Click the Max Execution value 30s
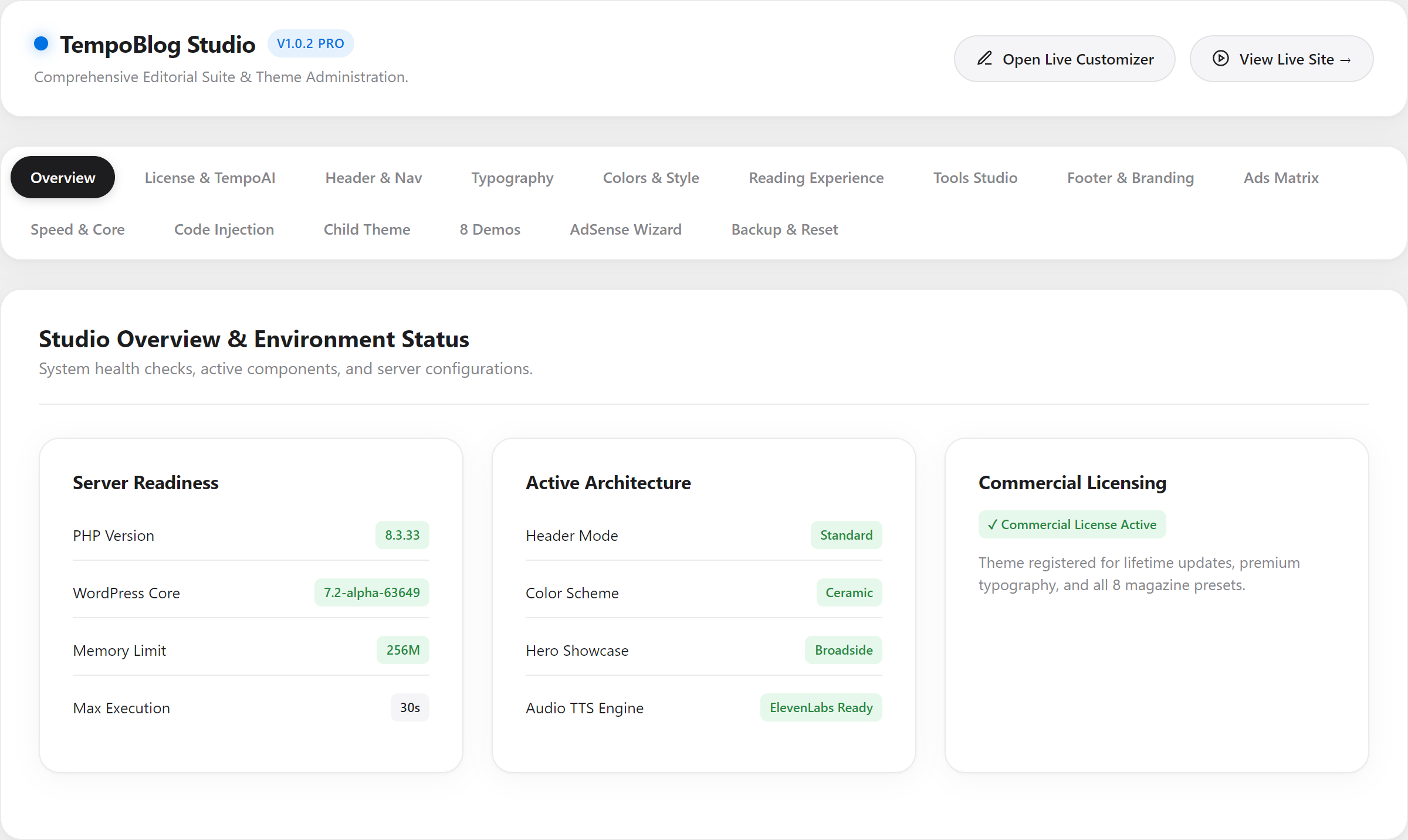The width and height of the screenshot is (1408, 840). tap(410, 707)
